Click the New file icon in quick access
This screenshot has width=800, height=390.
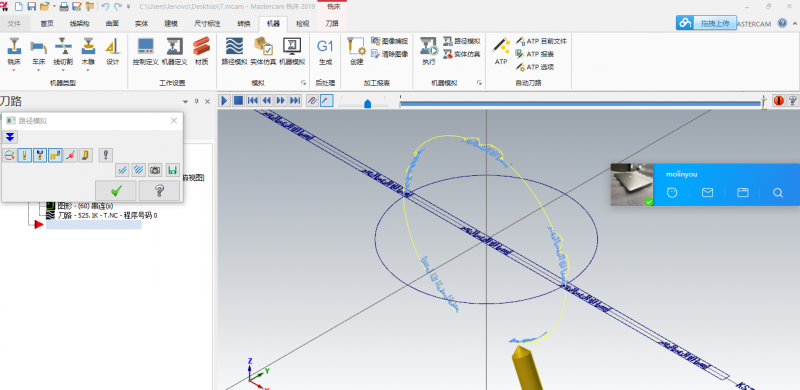pyautogui.click(x=19, y=7)
